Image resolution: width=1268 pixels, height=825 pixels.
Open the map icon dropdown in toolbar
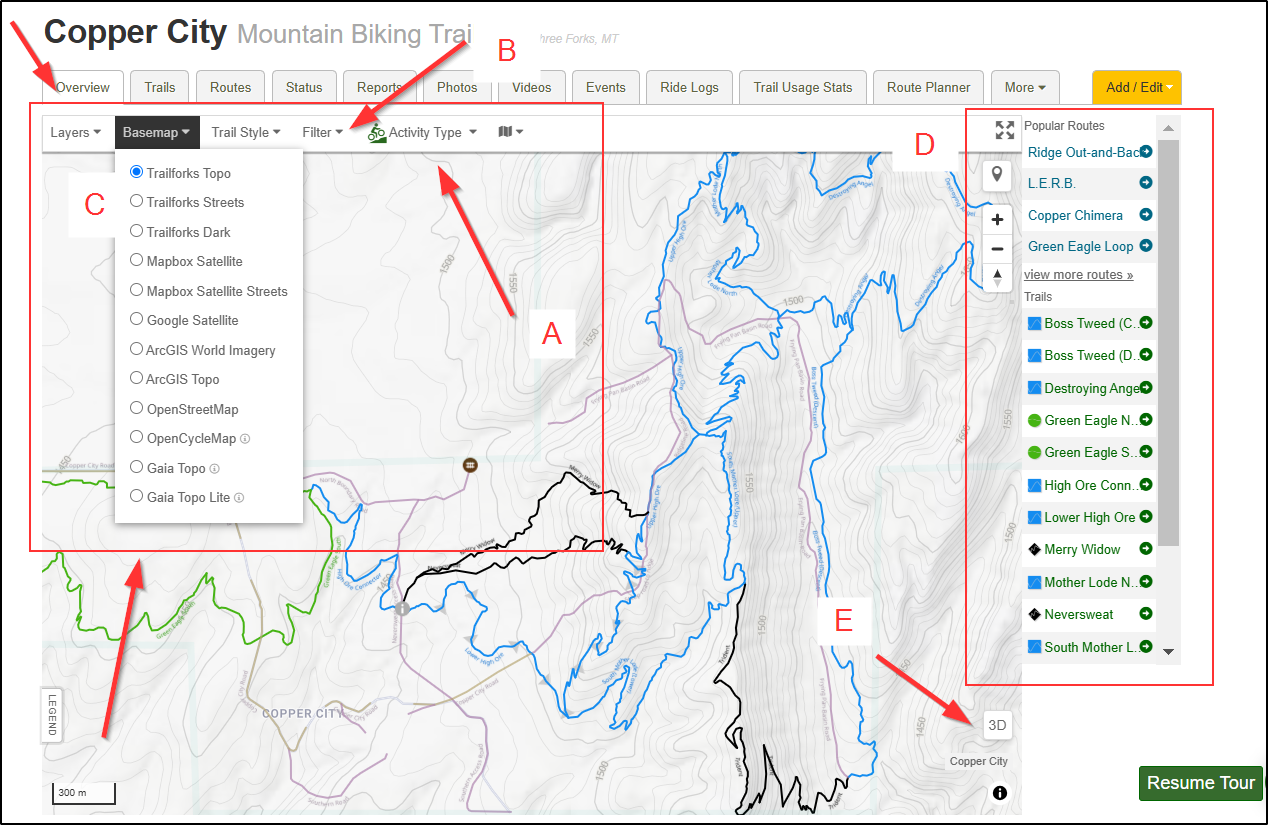click(x=510, y=132)
